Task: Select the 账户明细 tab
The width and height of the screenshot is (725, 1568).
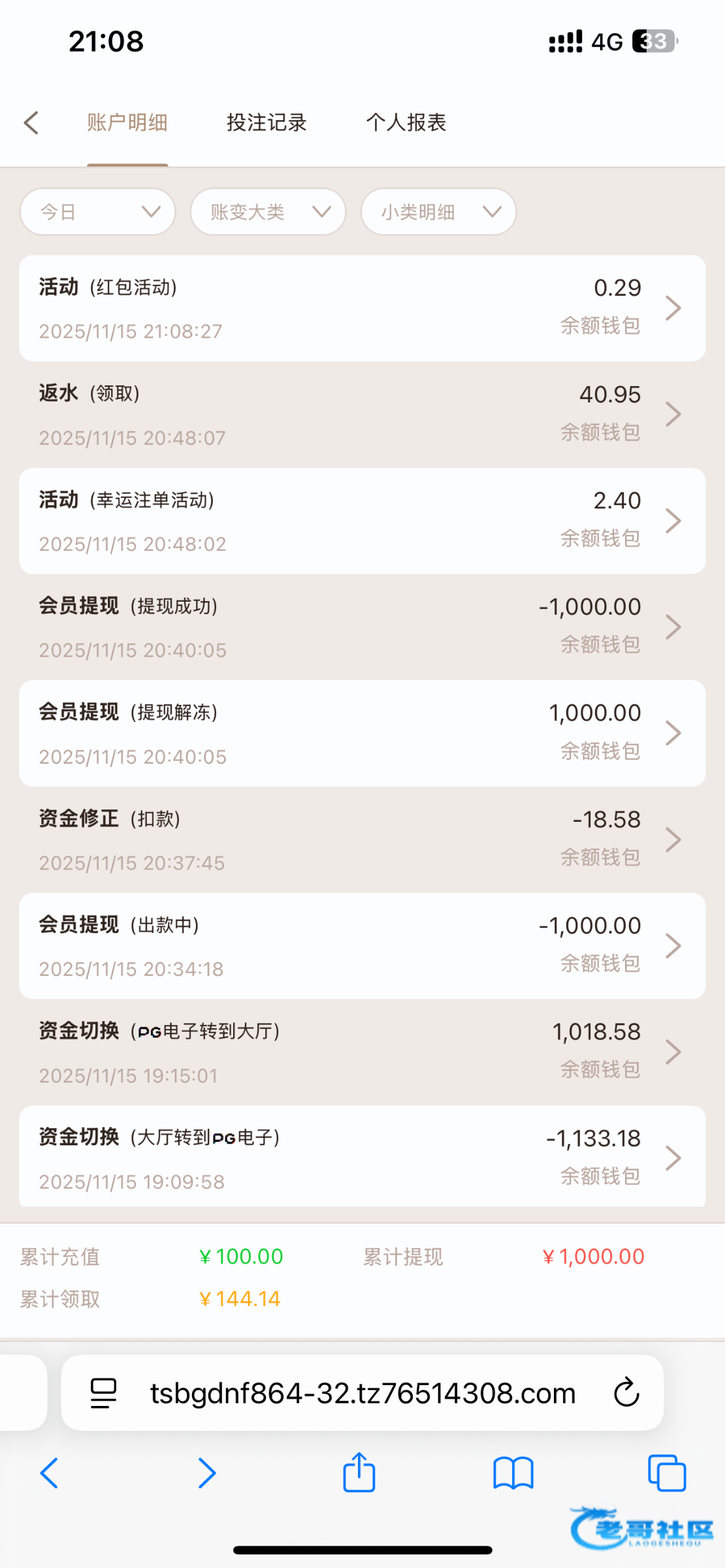Action: pos(127,123)
